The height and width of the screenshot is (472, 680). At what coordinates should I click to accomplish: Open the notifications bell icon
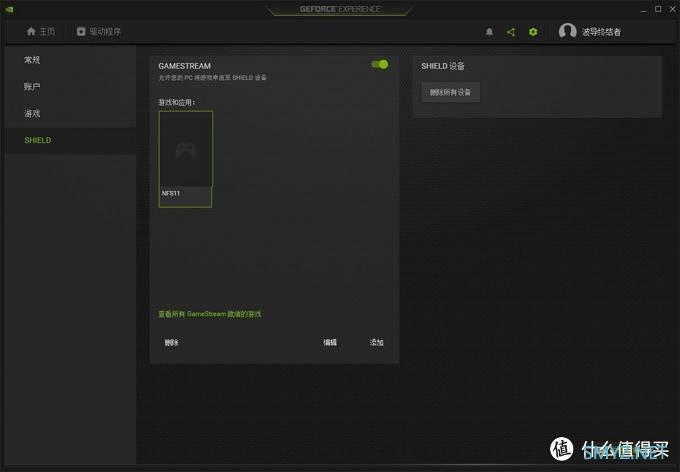point(489,32)
